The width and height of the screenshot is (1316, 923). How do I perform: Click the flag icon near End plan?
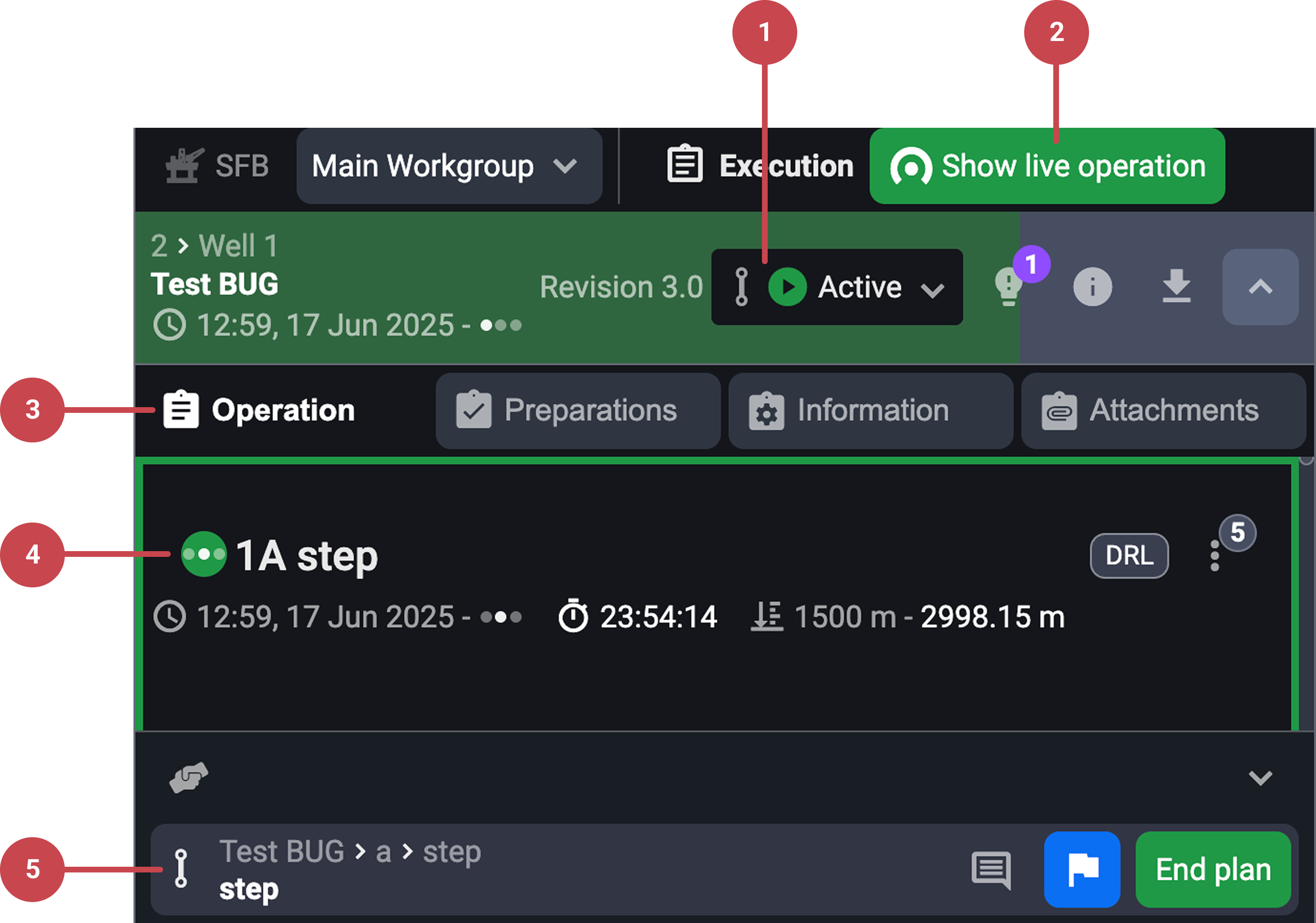(x=1082, y=869)
